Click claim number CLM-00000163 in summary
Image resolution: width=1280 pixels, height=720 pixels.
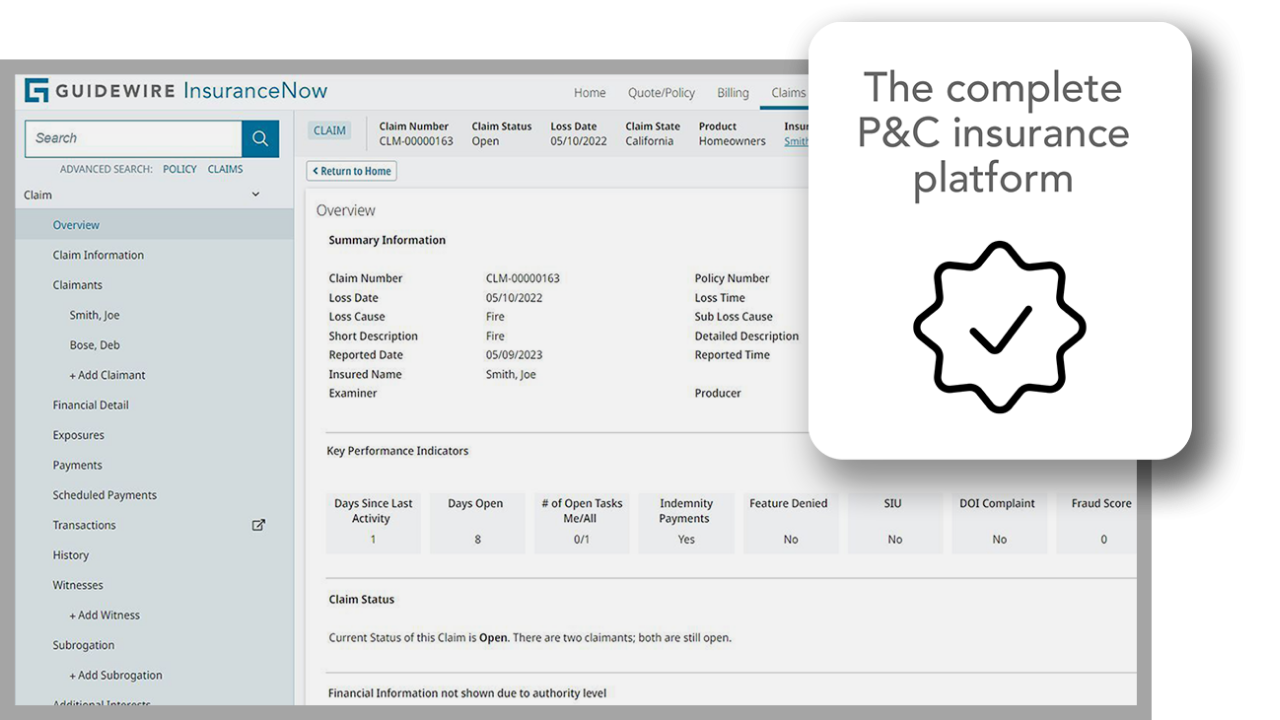coord(523,278)
